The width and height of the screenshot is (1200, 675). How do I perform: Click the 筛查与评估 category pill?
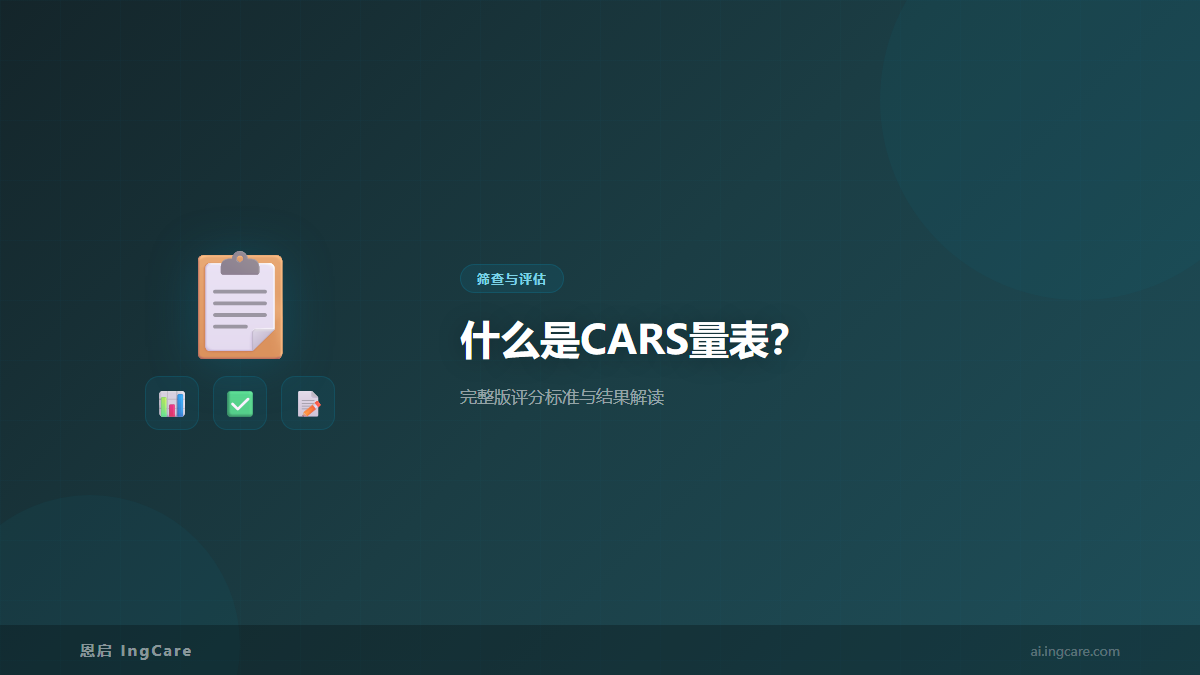(x=512, y=279)
